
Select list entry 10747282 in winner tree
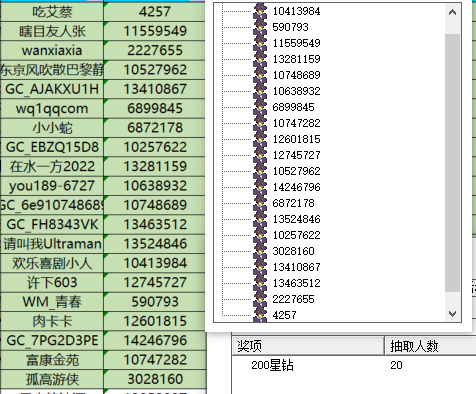[x=296, y=123]
